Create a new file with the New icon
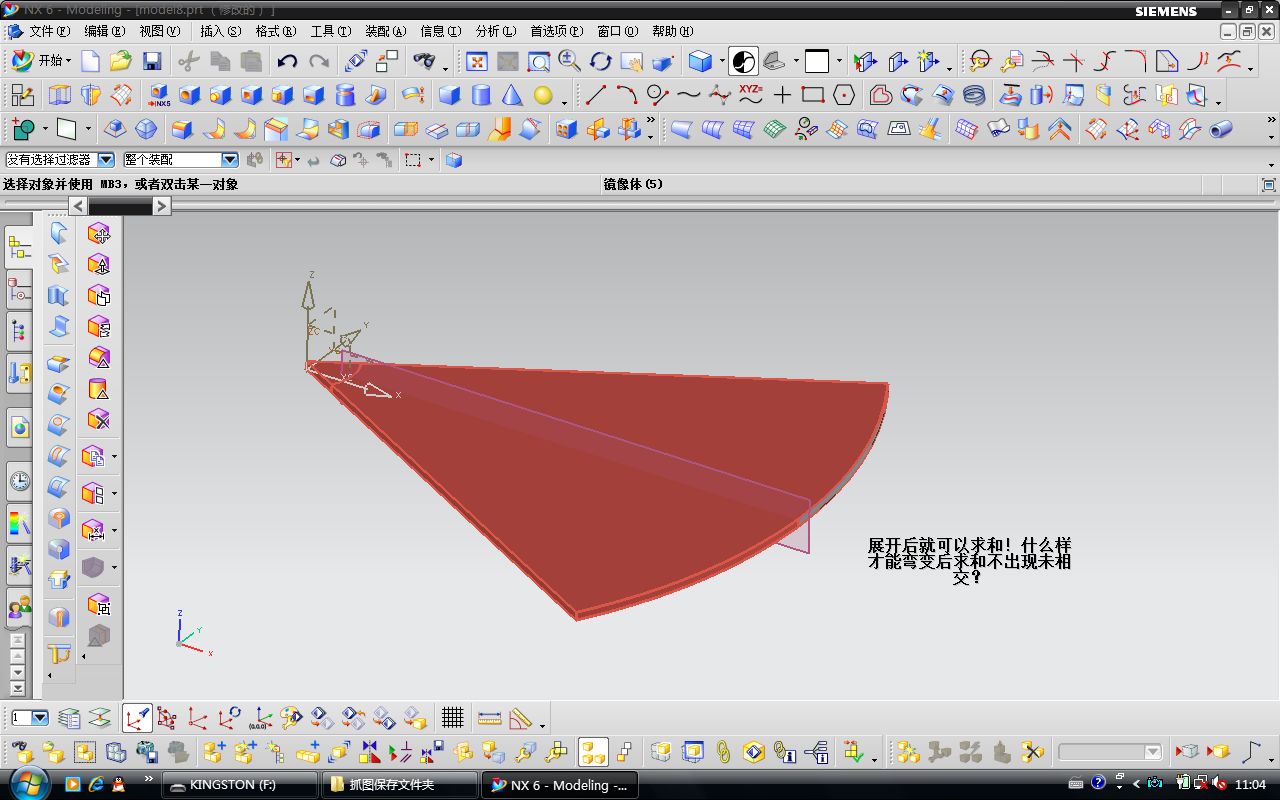 pos(91,61)
